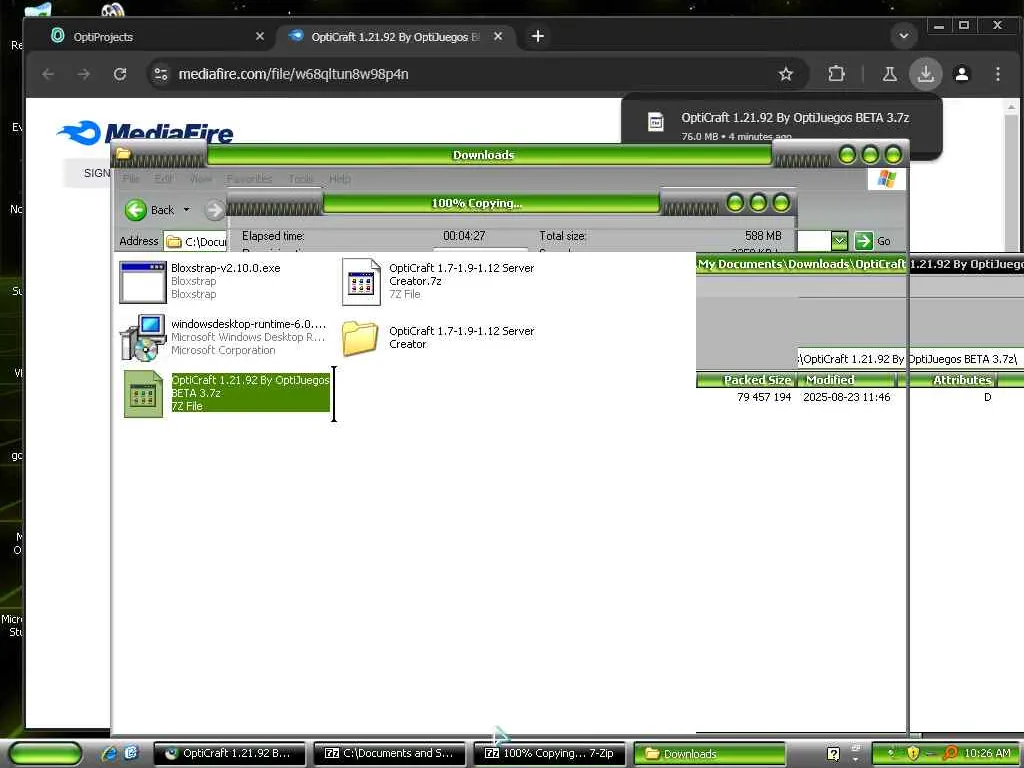The height and width of the screenshot is (768, 1024).
Task: Minimize the Copying dialog via first green button
Action: [735, 203]
